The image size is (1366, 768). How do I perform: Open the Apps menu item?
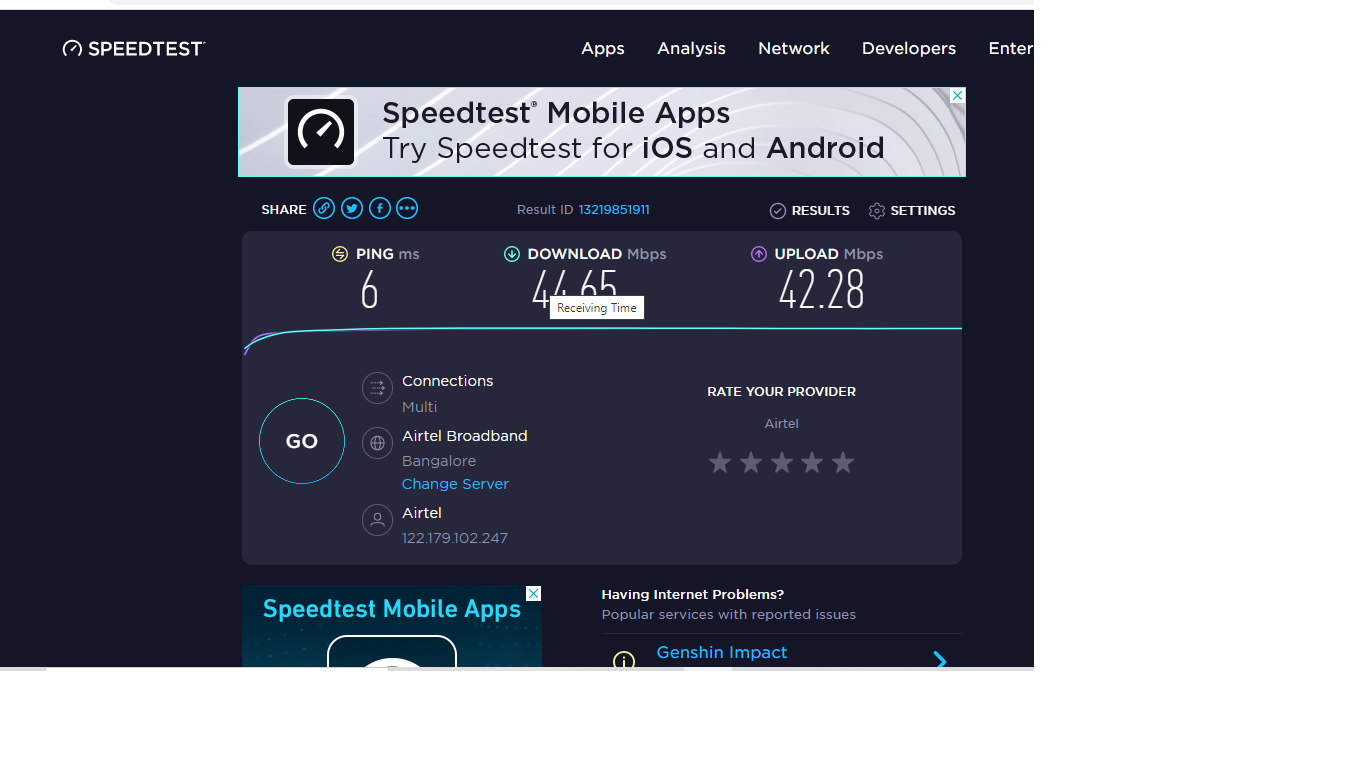click(x=602, y=48)
